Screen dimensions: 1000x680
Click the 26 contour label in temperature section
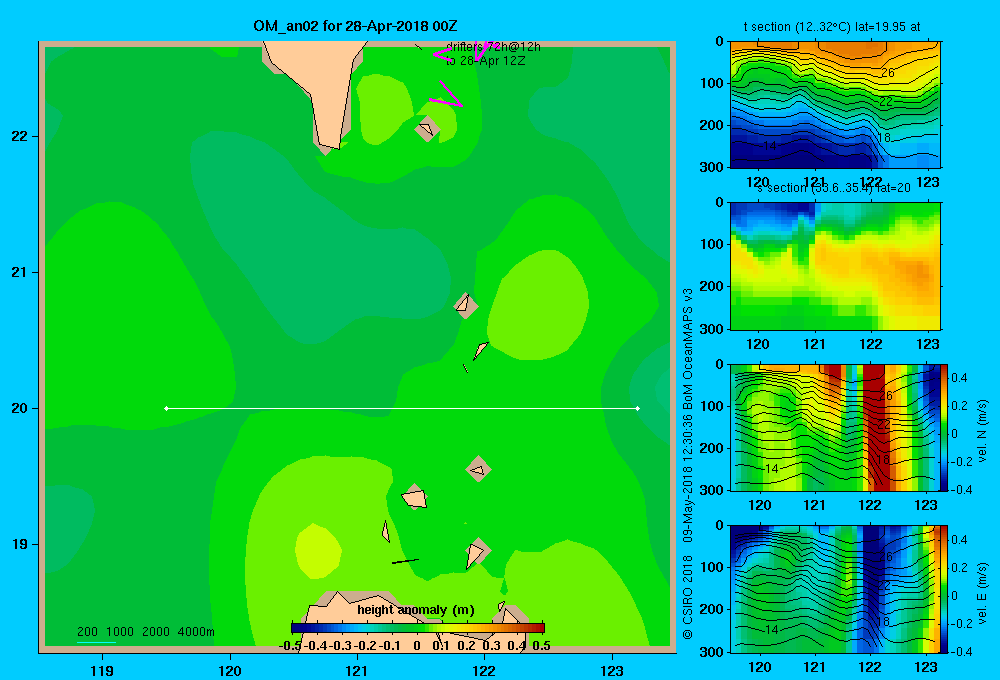(x=887, y=73)
